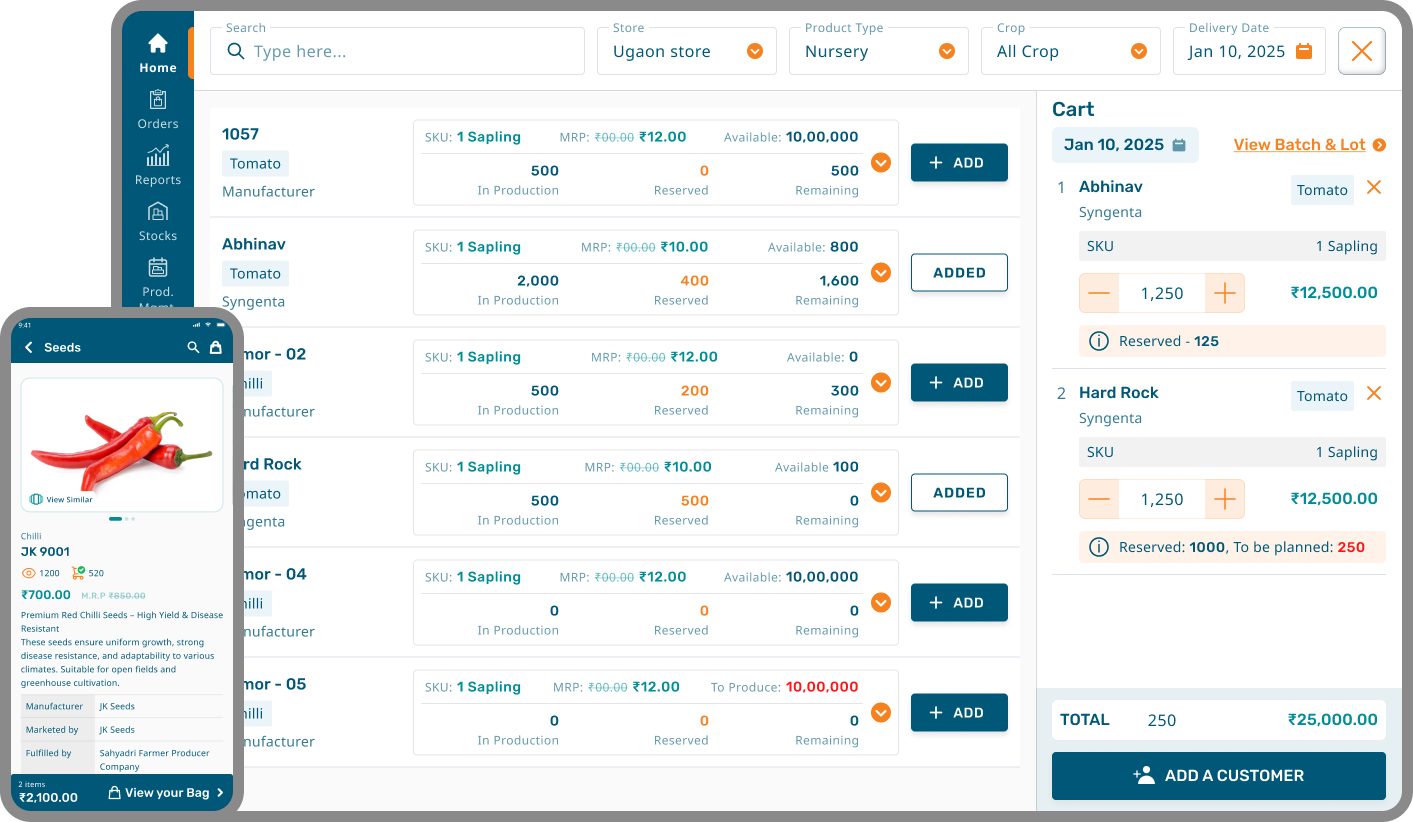The width and height of the screenshot is (1413, 822).
Task: Open the Product Type dropdown
Action: (x=878, y=51)
